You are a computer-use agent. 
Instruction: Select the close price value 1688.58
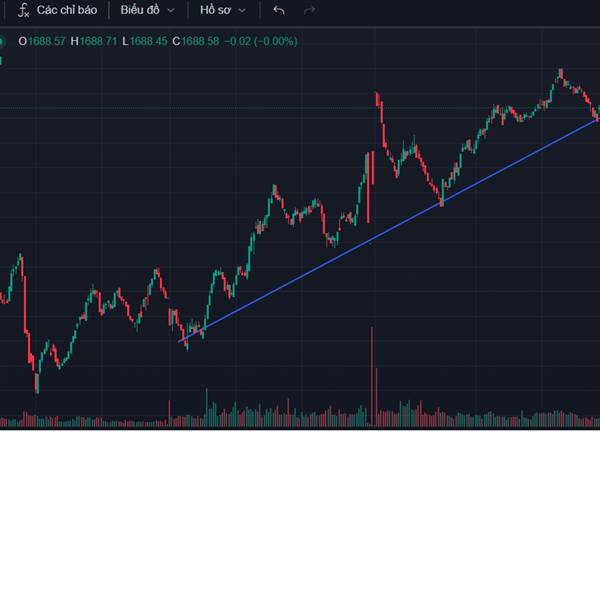click(200, 41)
